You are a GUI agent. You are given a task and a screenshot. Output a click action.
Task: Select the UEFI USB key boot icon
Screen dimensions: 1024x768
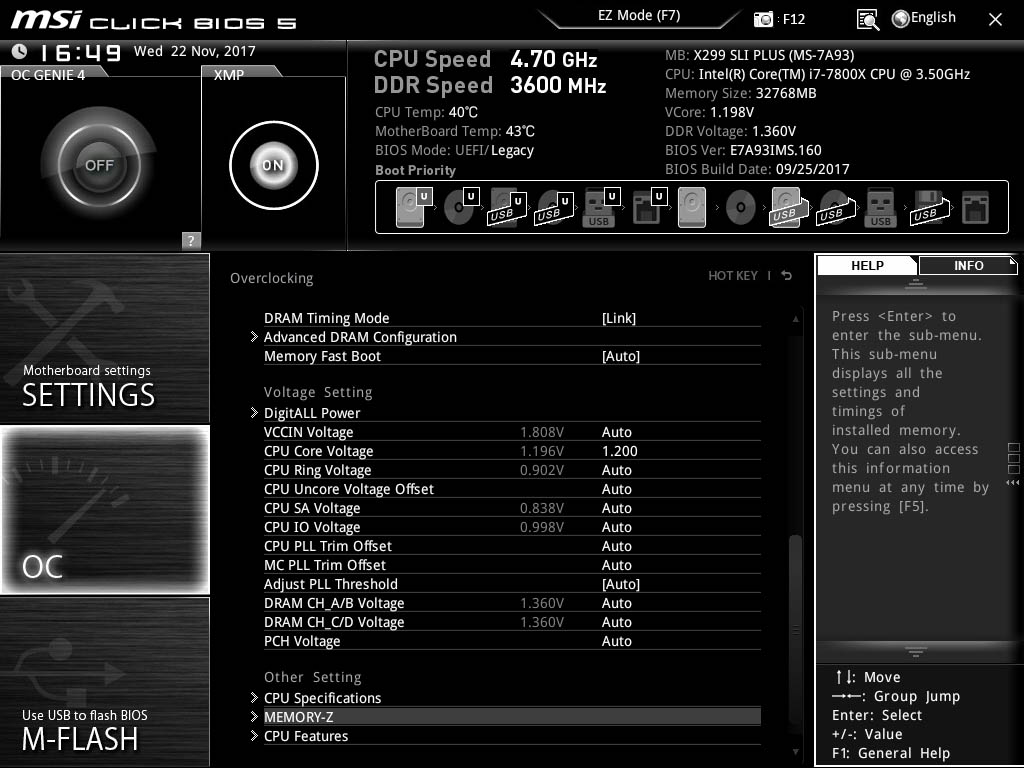click(601, 208)
